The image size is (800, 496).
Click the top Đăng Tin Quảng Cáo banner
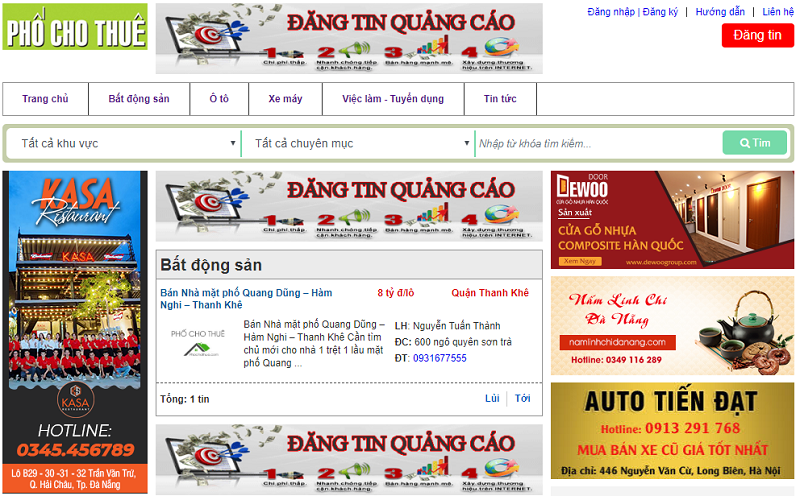pos(349,38)
